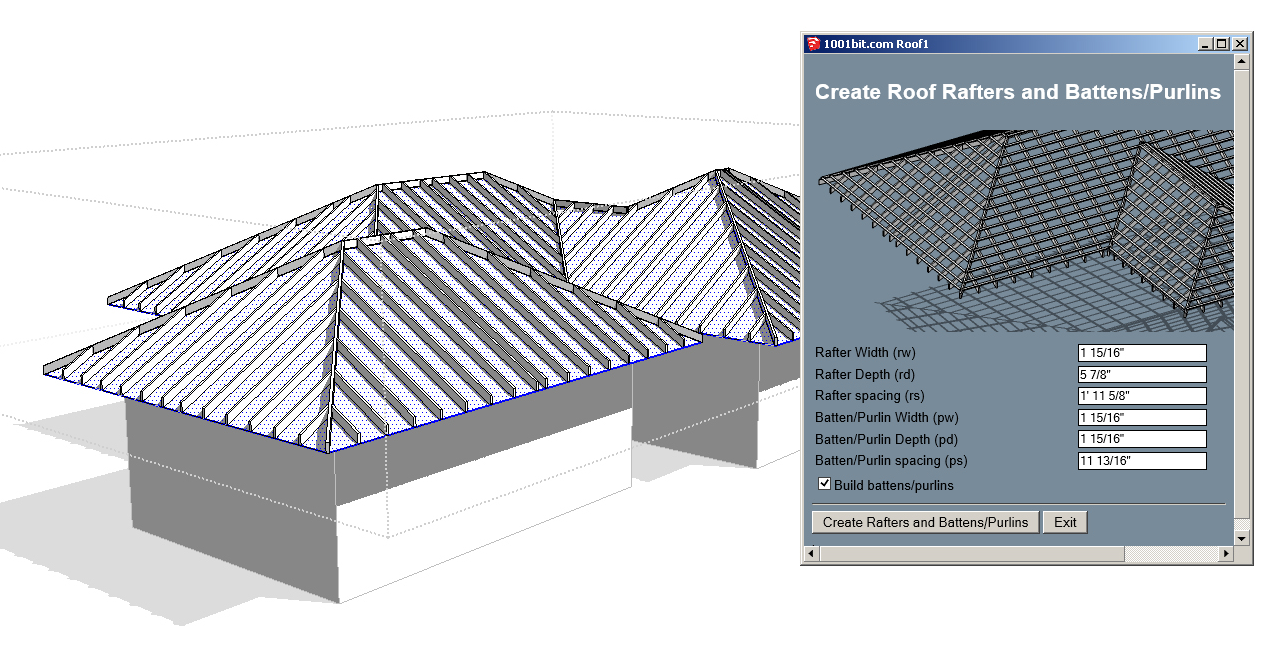
Task: Click the dialog's vertical scrollbar thumb
Action: tap(1241, 290)
